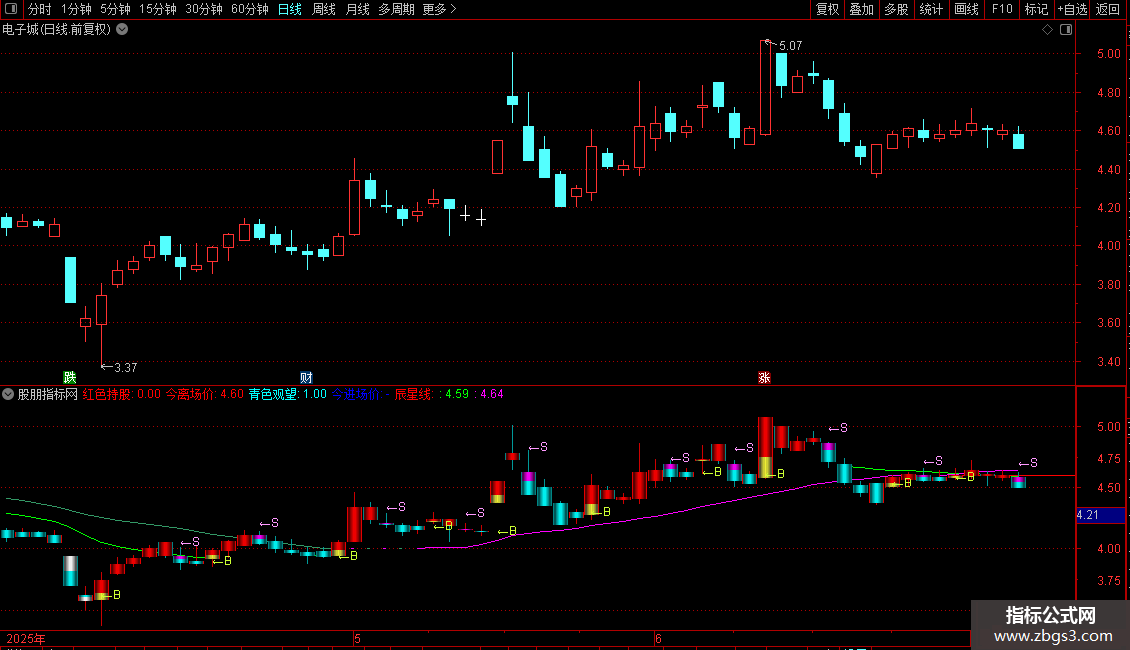
Task: Click the 返回 back button
Action: [x=1108, y=9]
